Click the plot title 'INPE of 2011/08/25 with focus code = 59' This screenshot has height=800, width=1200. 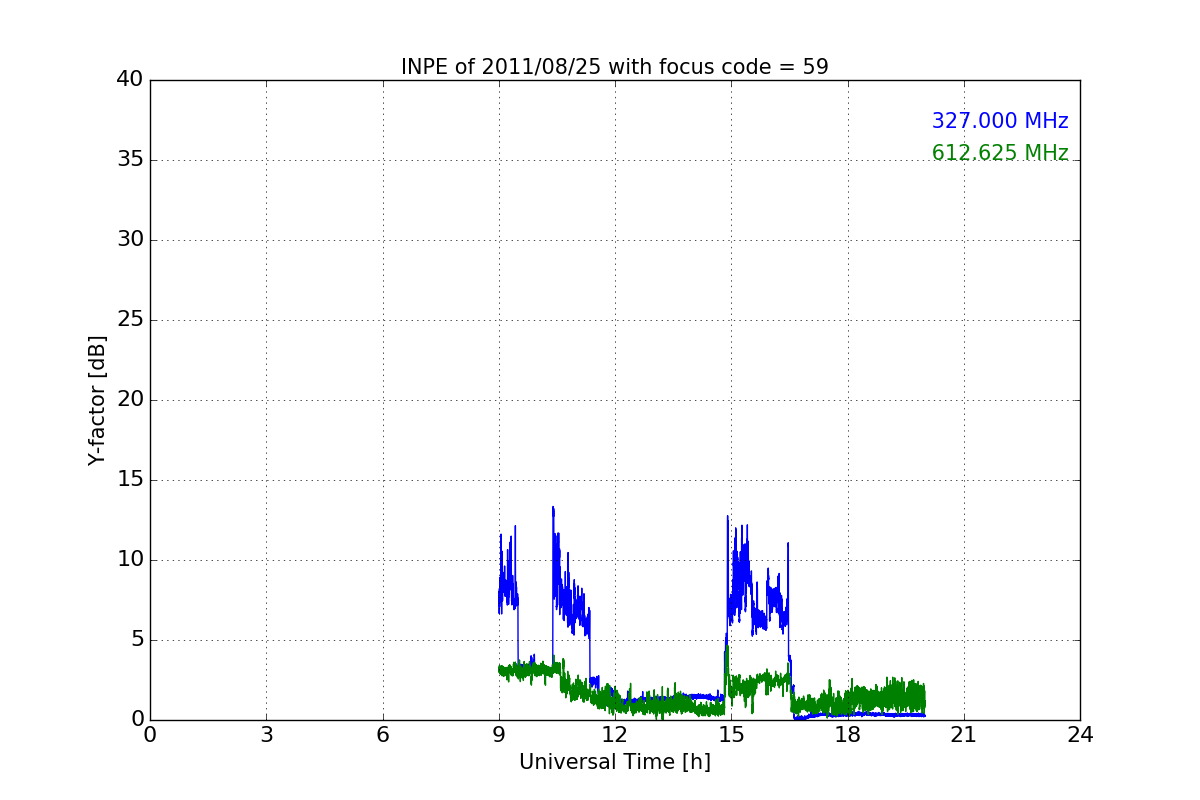615,67
